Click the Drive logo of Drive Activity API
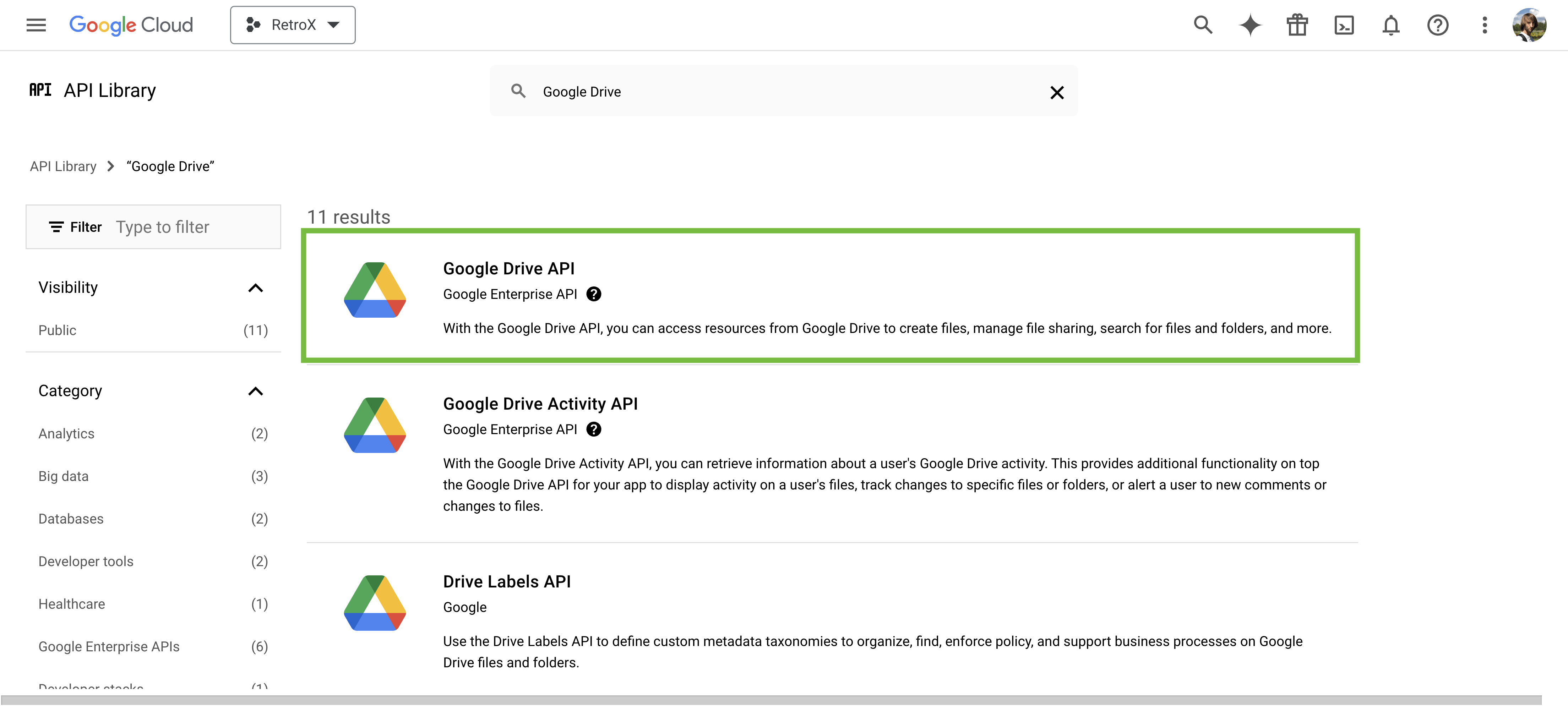This screenshot has width=1568, height=706. coord(375,425)
